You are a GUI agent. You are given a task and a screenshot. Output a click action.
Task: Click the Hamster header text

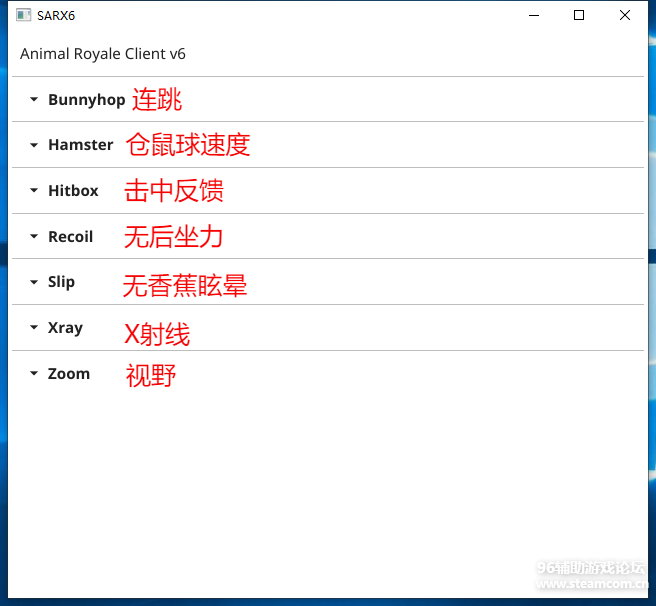[80, 145]
